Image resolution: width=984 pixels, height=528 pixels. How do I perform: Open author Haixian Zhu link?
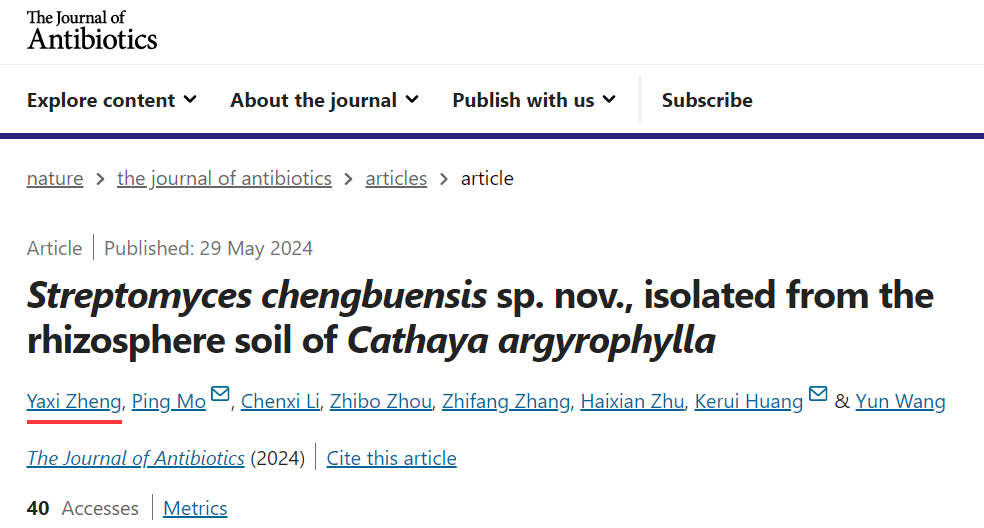pyautogui.click(x=632, y=401)
